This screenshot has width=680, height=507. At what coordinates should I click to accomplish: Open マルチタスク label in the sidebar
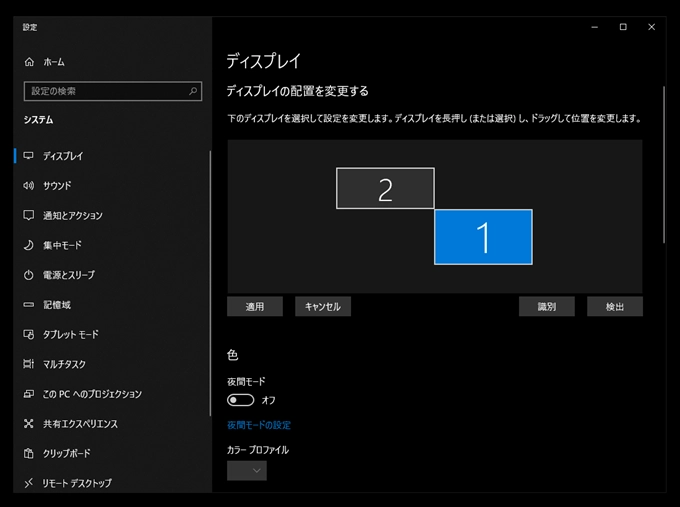pyautogui.click(x=64, y=364)
